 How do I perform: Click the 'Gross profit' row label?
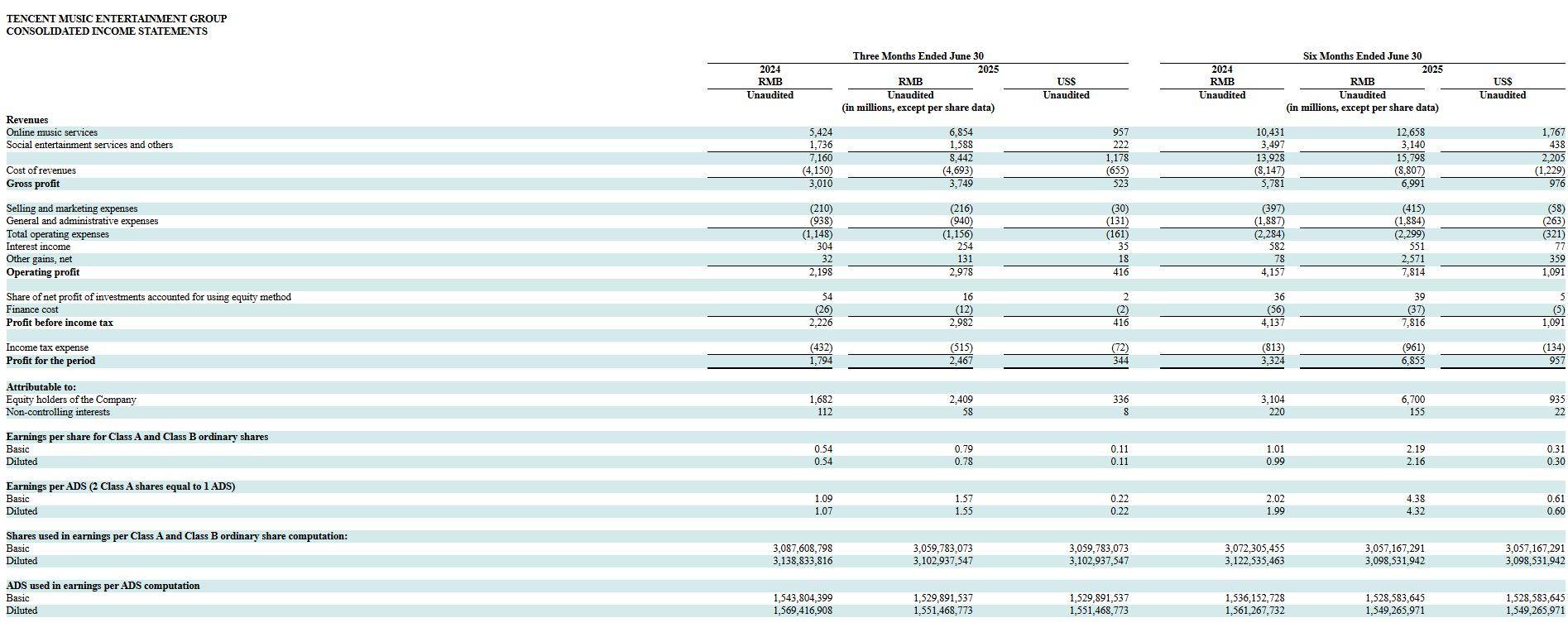[x=32, y=184]
